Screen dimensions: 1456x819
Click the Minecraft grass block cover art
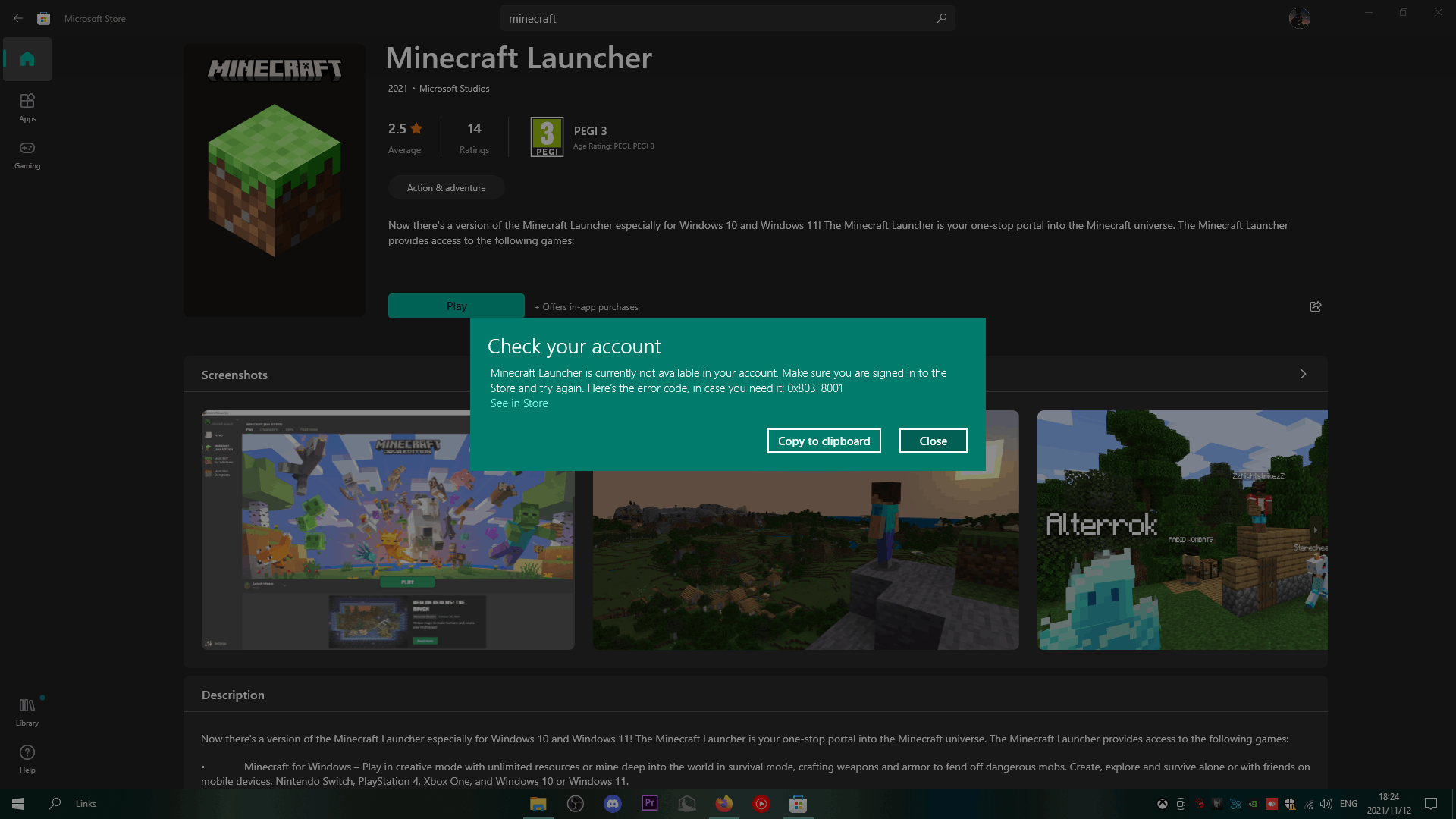point(275,180)
